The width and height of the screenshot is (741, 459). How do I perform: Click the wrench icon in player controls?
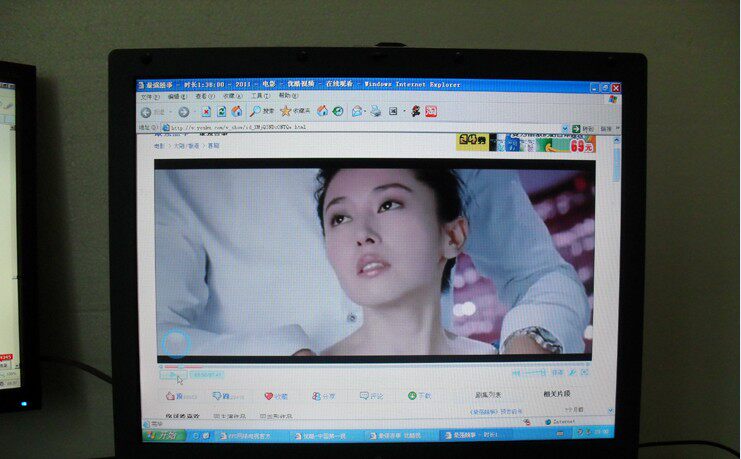pos(572,373)
